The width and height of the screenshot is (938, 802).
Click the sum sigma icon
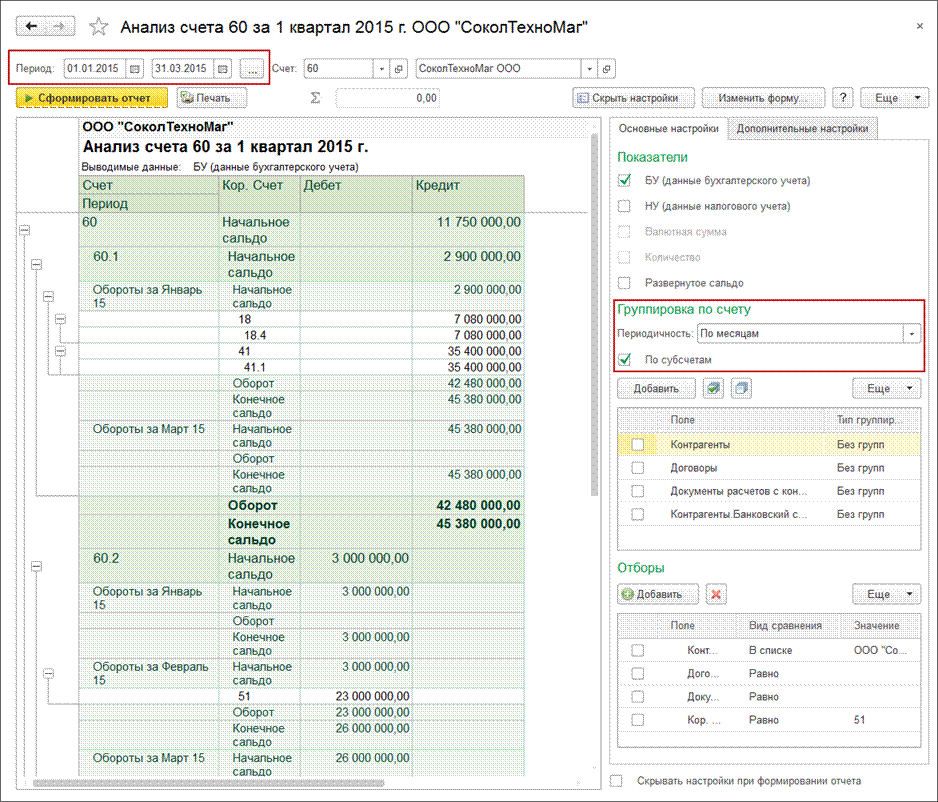point(316,98)
